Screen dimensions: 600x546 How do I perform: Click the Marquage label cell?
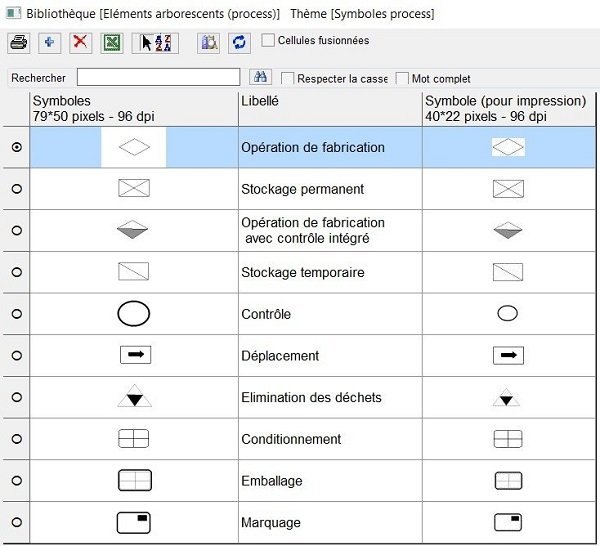330,523
